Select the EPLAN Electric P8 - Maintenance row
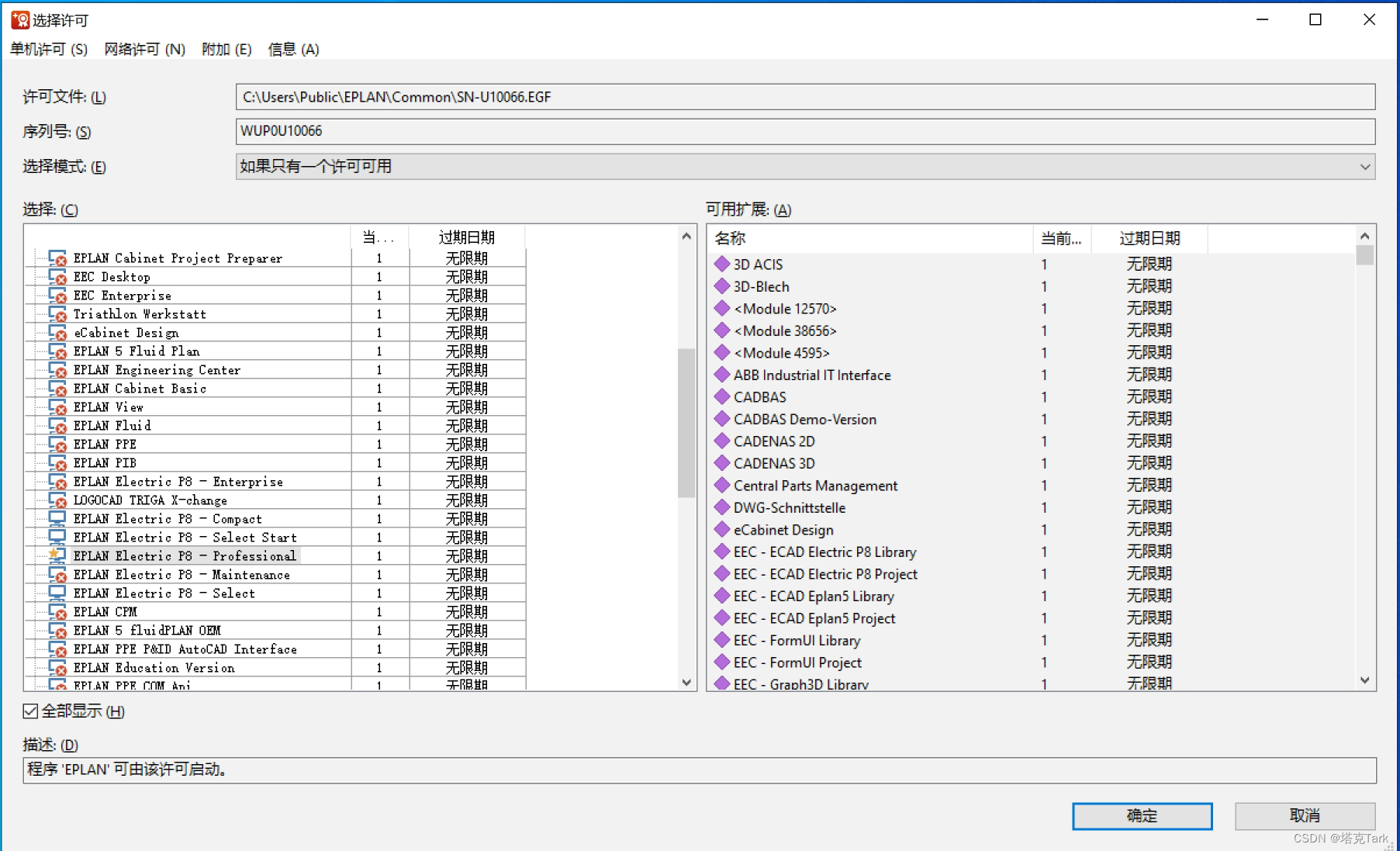Image resolution: width=1400 pixels, height=851 pixels. pyautogui.click(x=275, y=575)
